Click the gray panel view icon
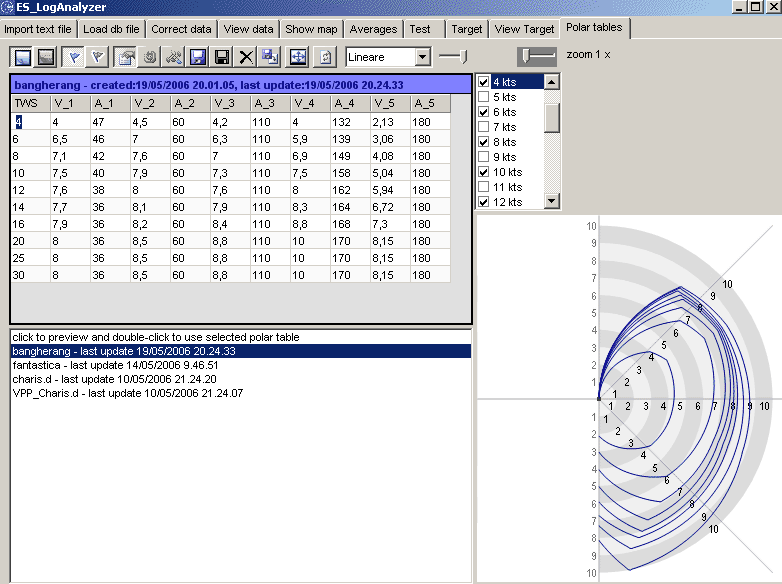This screenshot has height=584, width=782. (x=46, y=57)
